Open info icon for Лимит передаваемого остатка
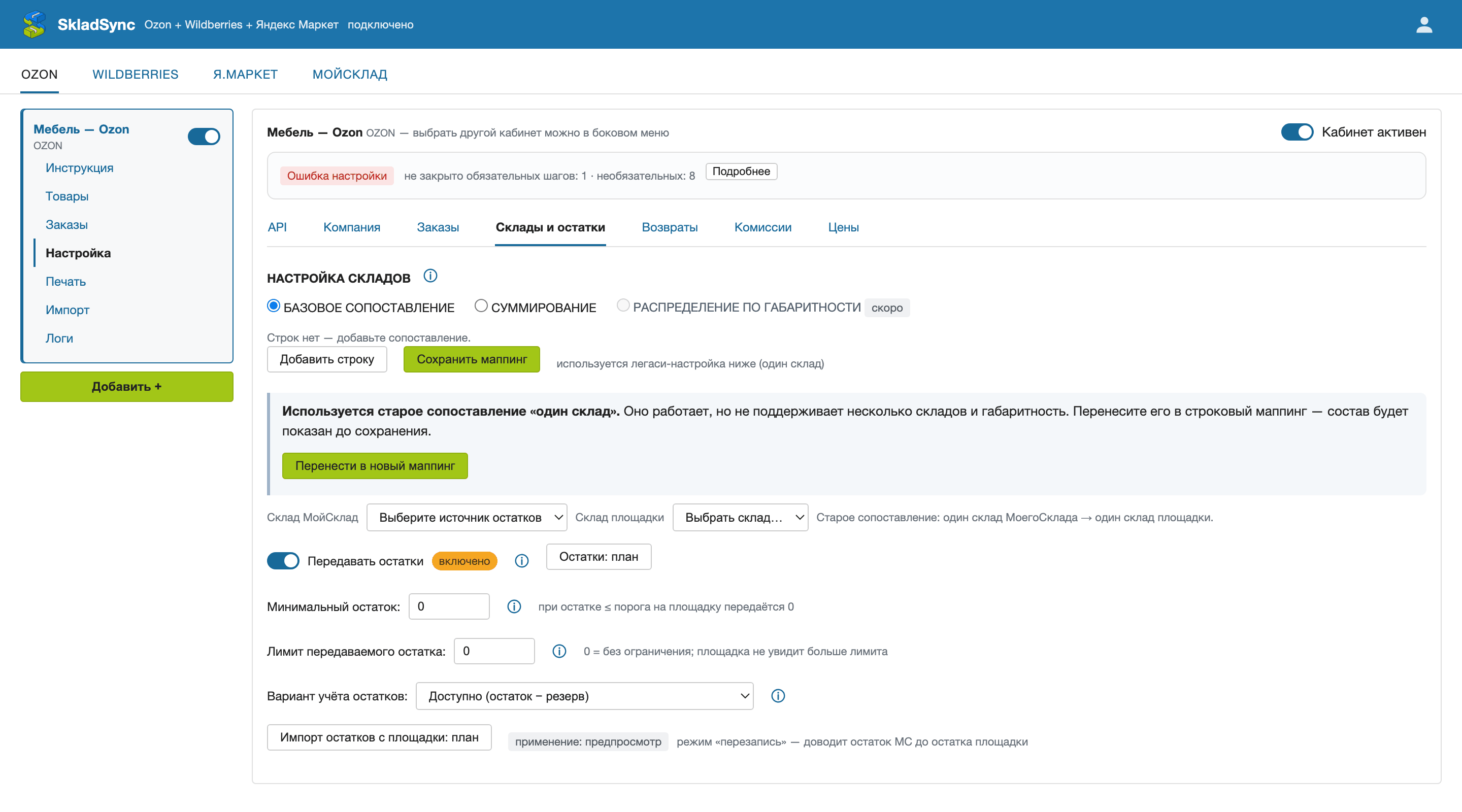1462x812 pixels. pyautogui.click(x=559, y=651)
